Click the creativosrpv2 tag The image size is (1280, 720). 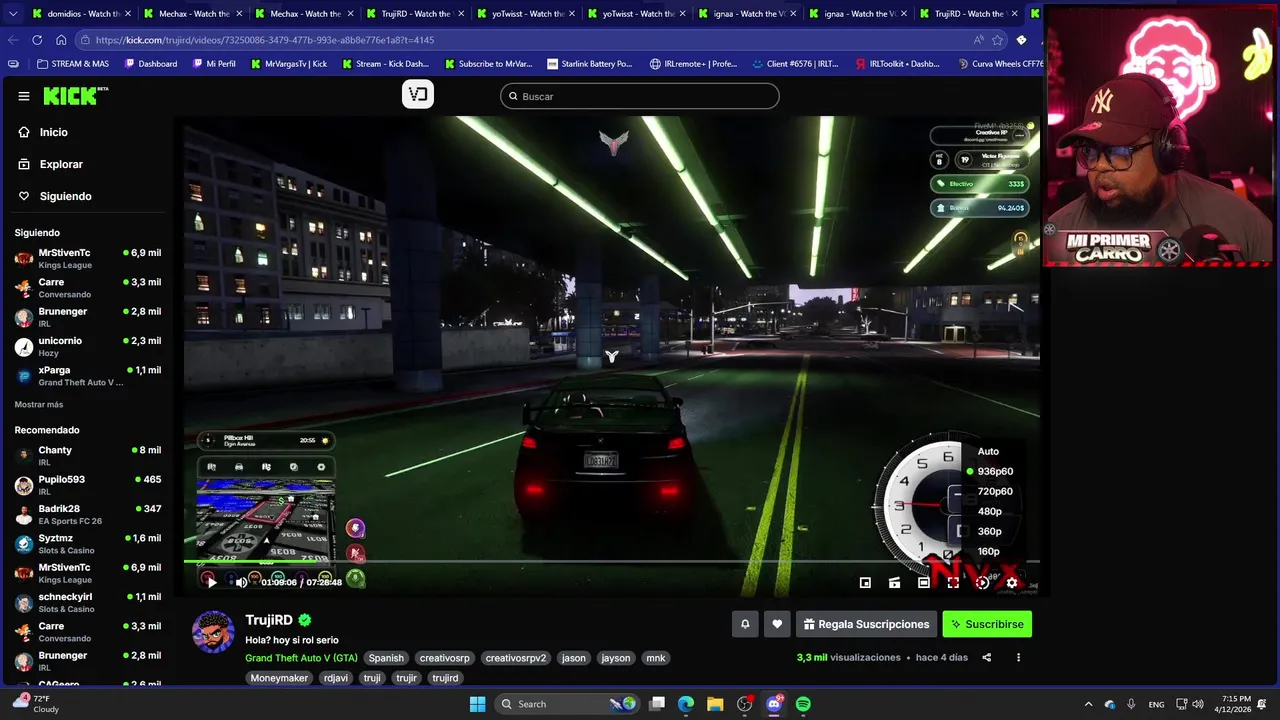tap(516, 658)
